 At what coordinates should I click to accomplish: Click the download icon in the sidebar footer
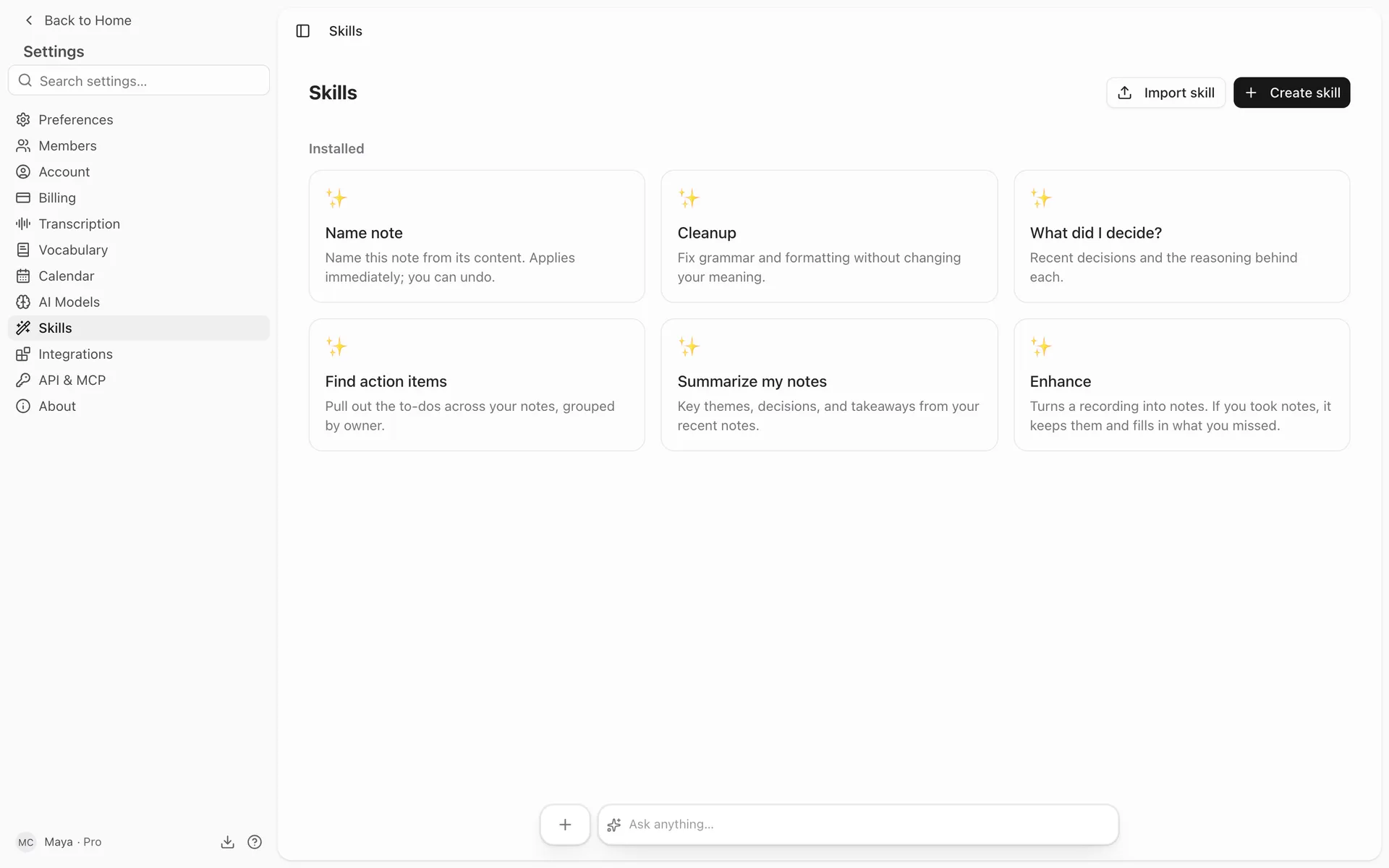tap(227, 842)
